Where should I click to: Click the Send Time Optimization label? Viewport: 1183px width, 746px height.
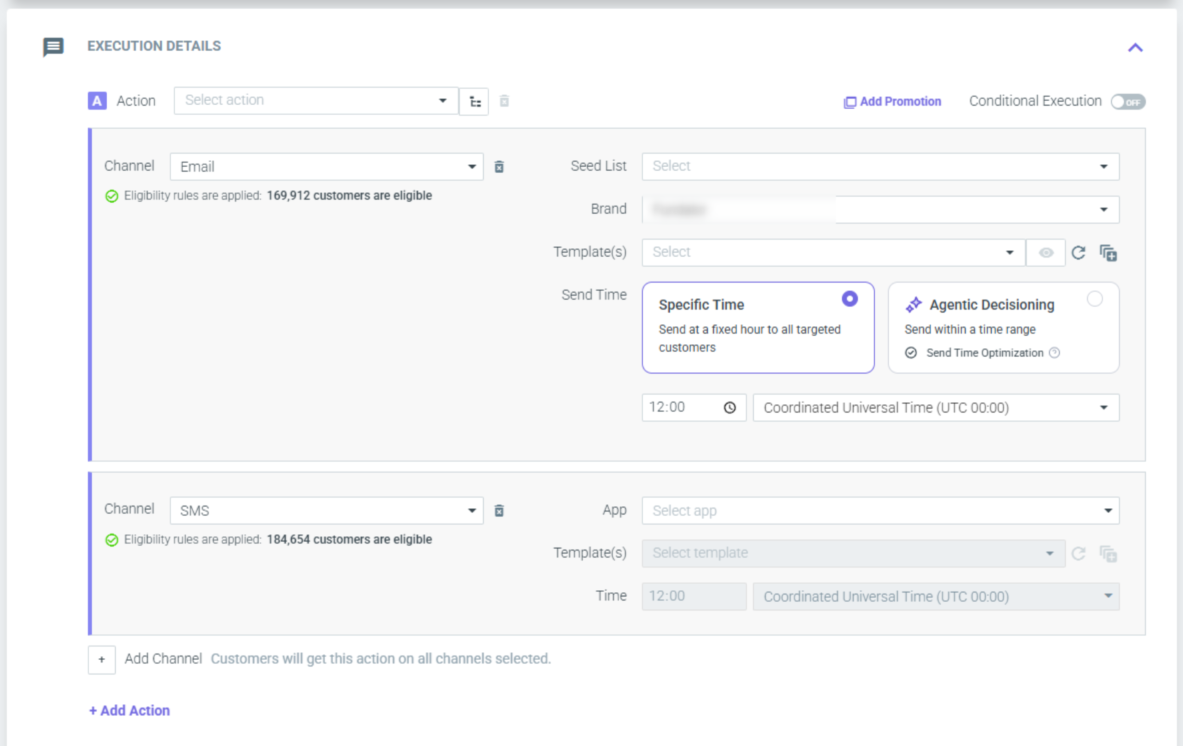pos(985,353)
